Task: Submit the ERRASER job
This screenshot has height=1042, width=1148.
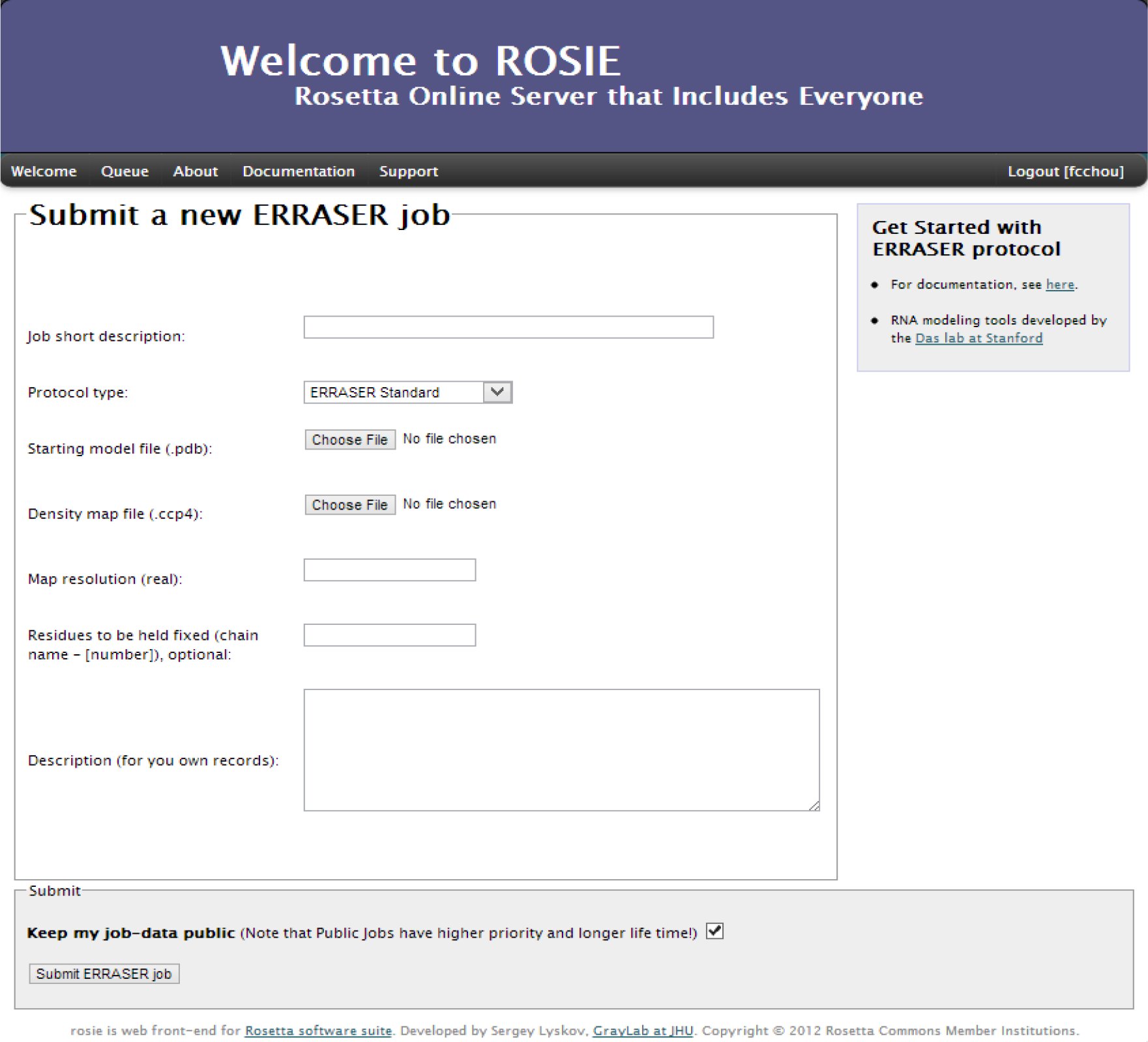Action: click(104, 974)
